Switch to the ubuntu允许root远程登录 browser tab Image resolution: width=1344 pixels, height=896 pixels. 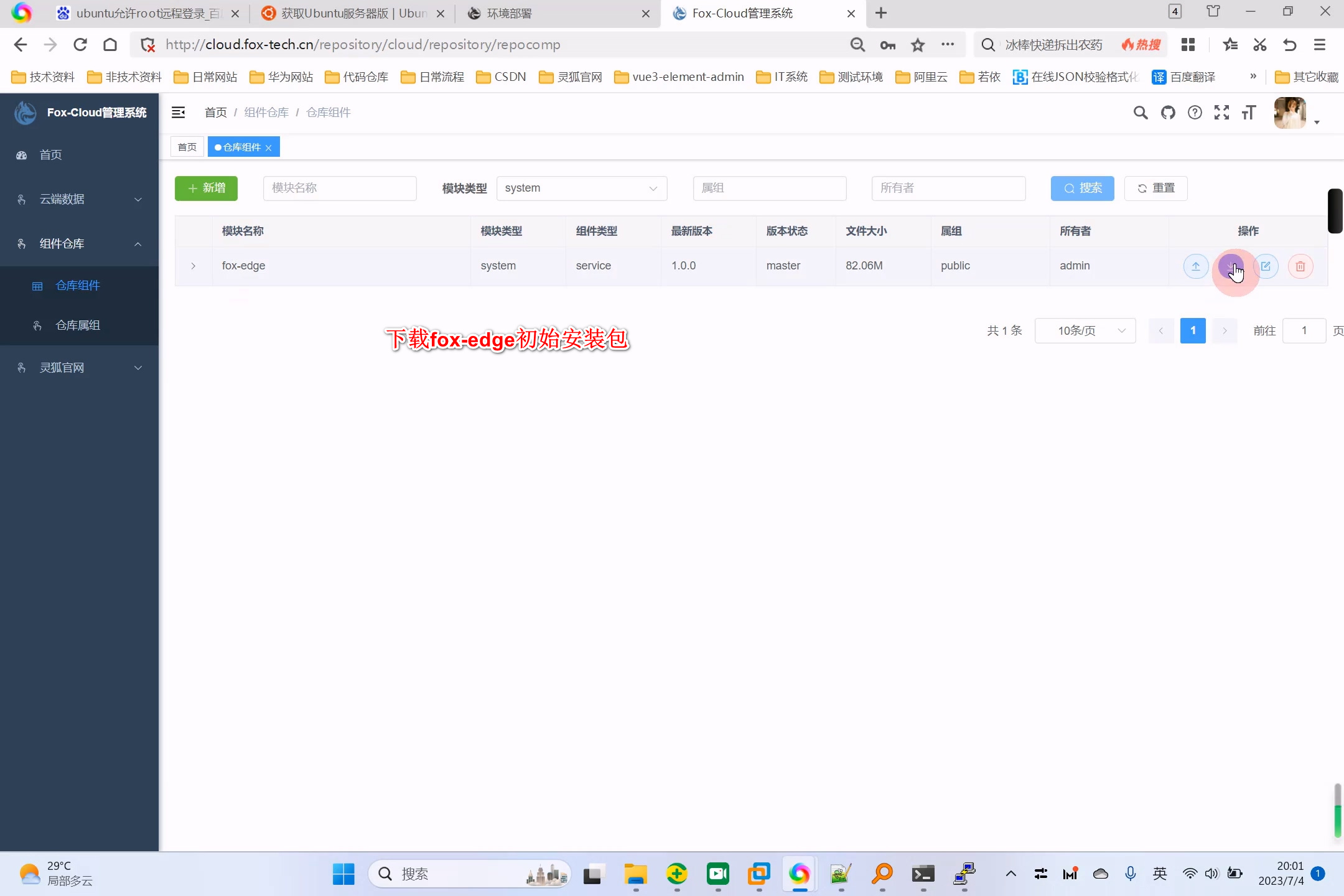[147, 13]
